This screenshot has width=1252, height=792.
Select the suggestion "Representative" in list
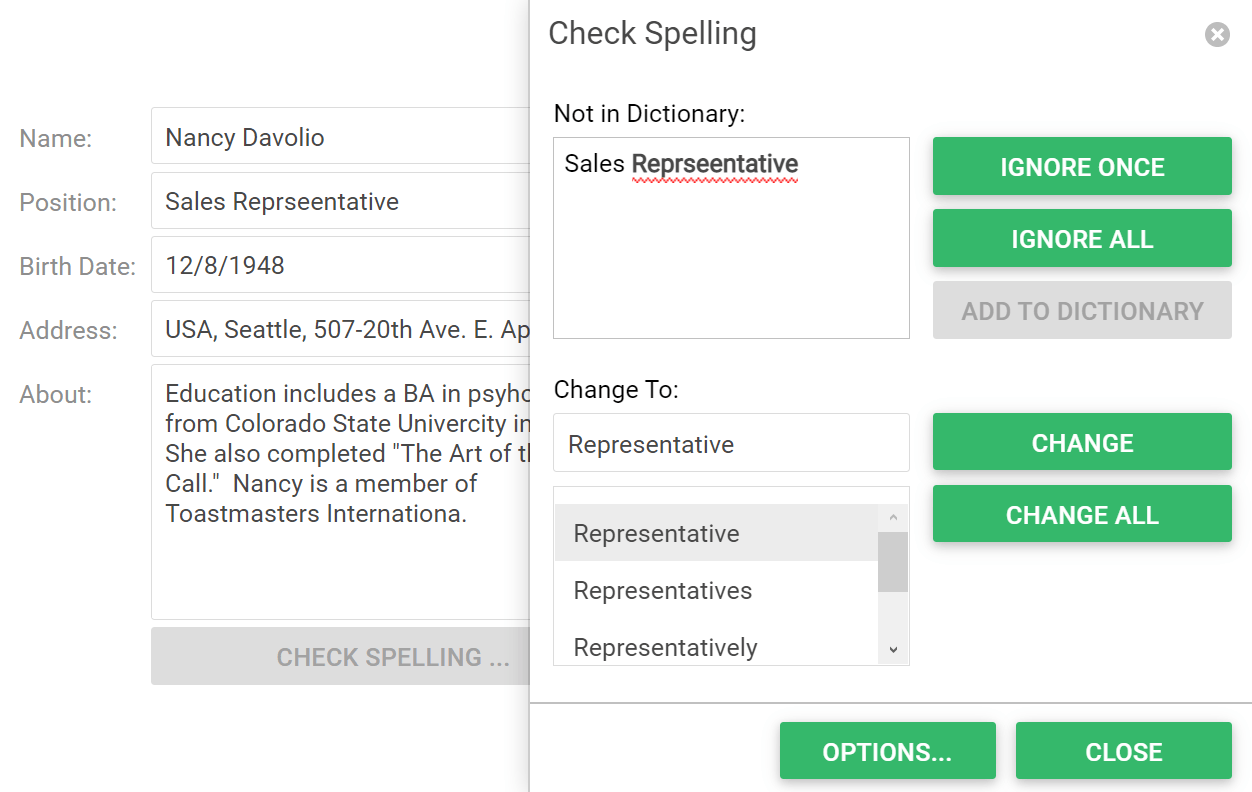[657, 533]
